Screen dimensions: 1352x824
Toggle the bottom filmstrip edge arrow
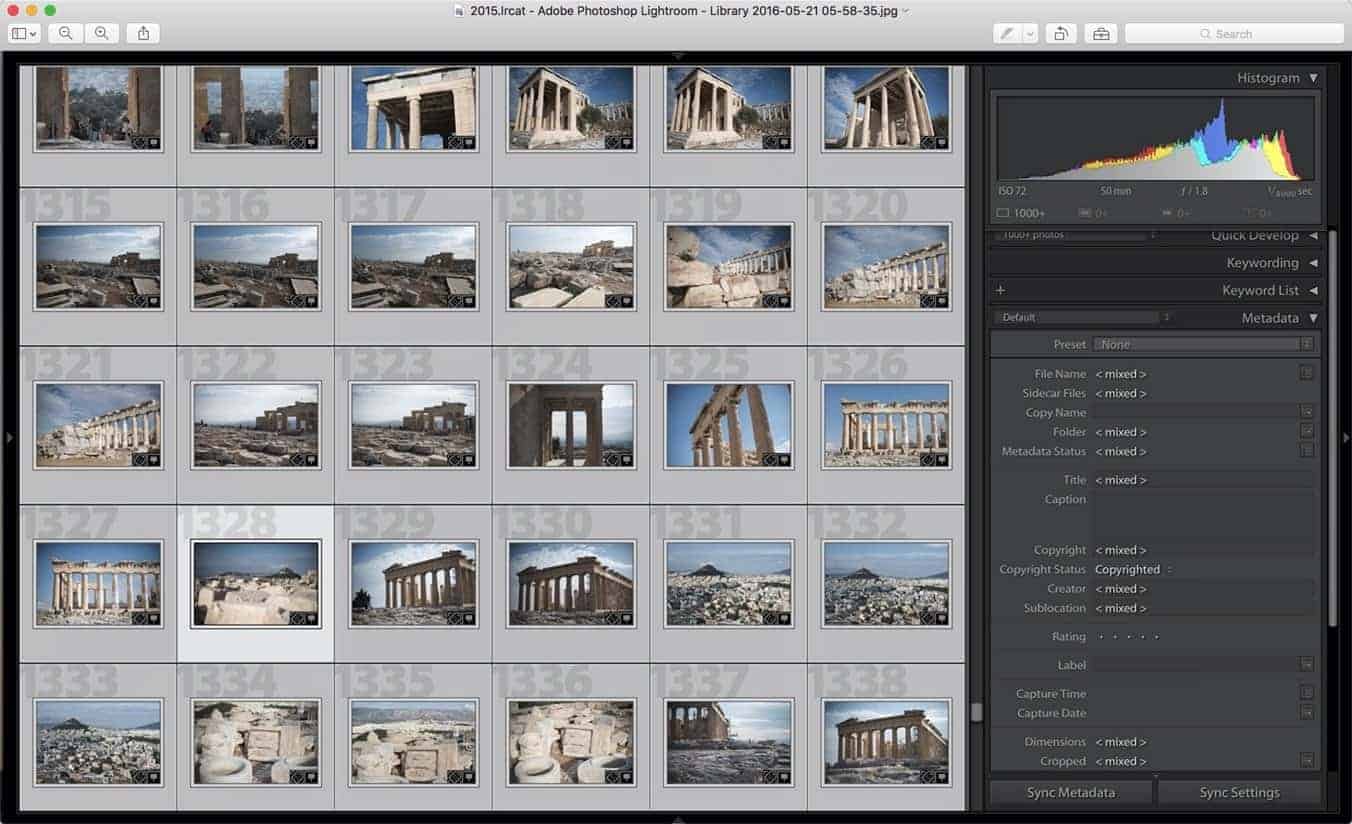point(678,819)
